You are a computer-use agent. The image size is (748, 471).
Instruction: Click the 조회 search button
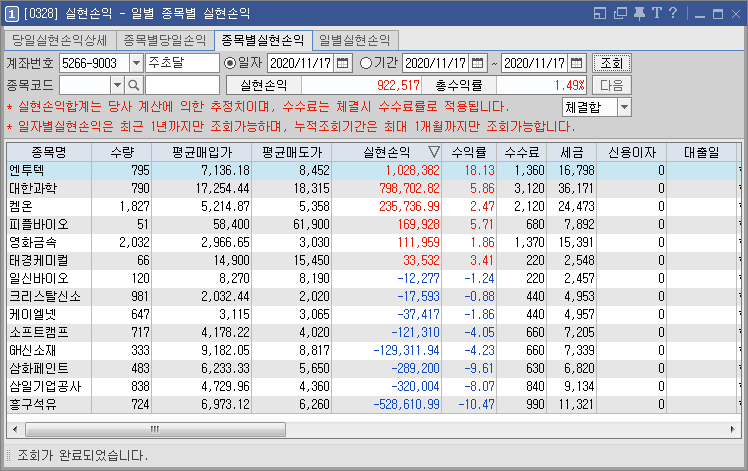click(612, 63)
